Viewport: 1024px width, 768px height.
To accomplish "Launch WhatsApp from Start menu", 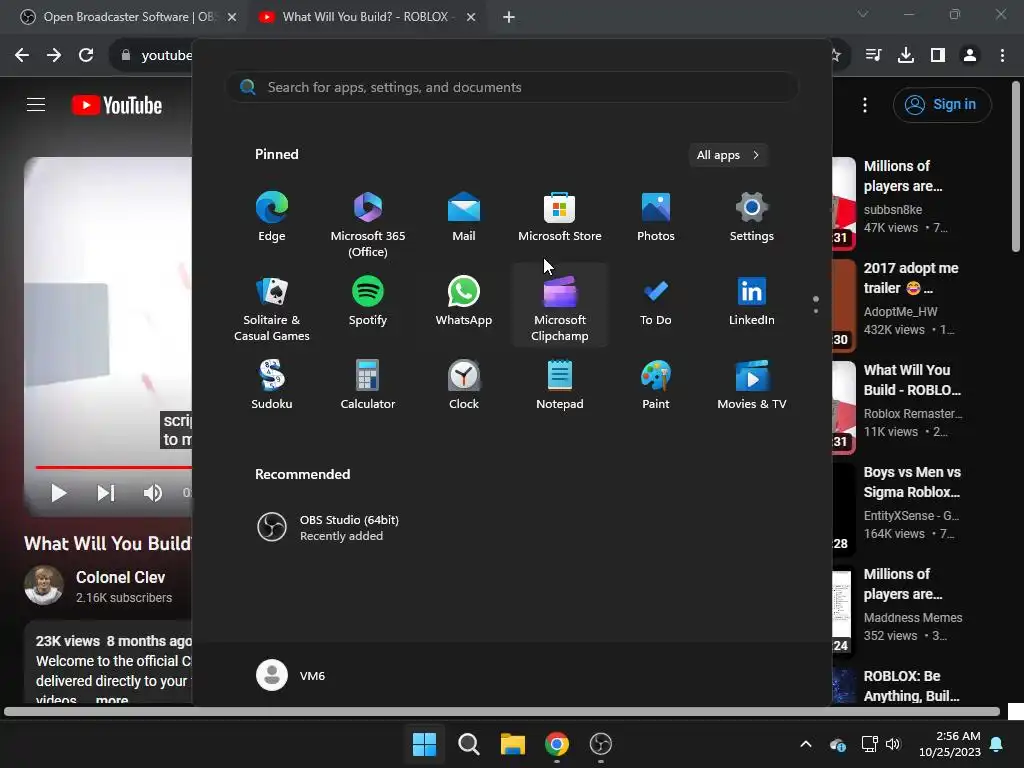I will (x=464, y=302).
